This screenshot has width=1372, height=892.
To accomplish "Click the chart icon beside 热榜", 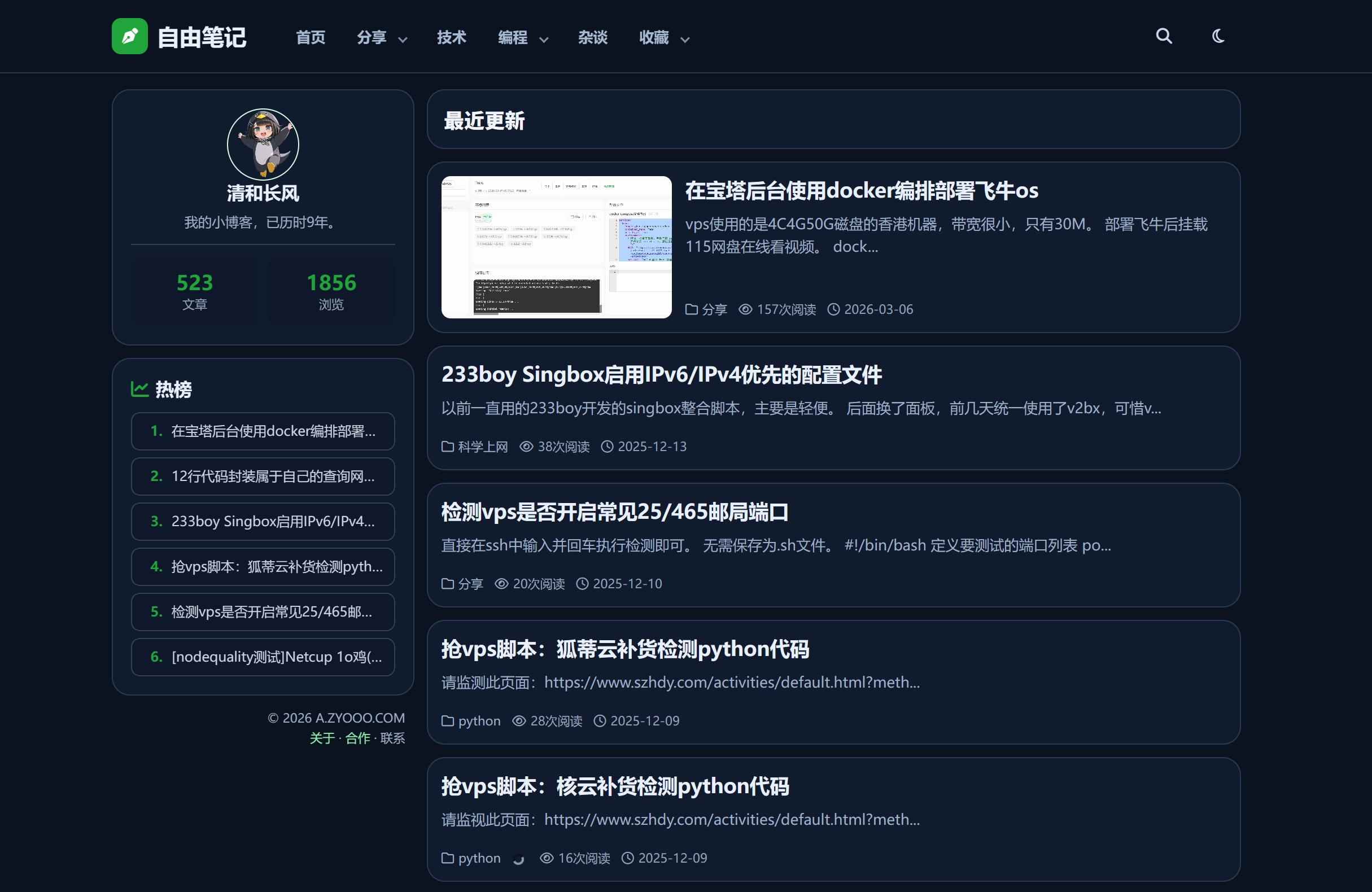I will tap(140, 388).
